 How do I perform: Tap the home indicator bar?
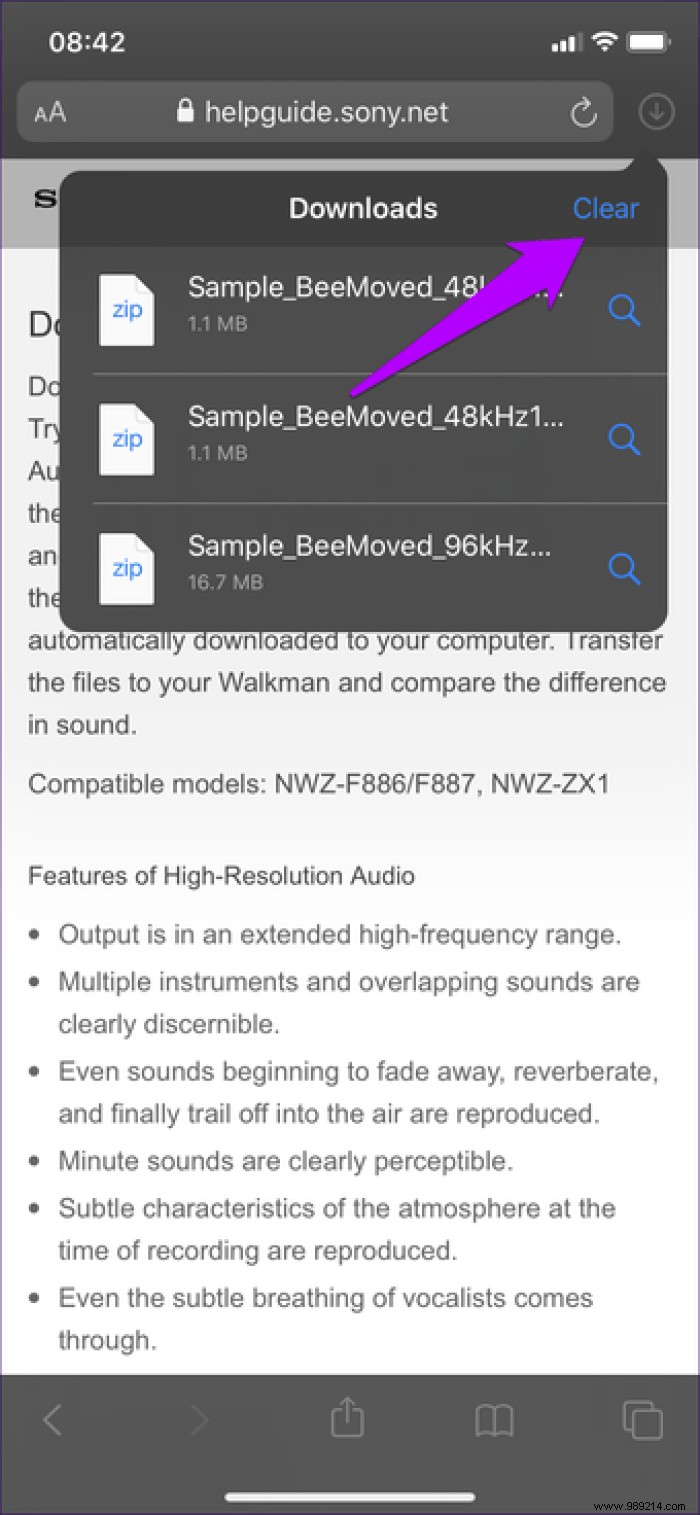(350, 1496)
